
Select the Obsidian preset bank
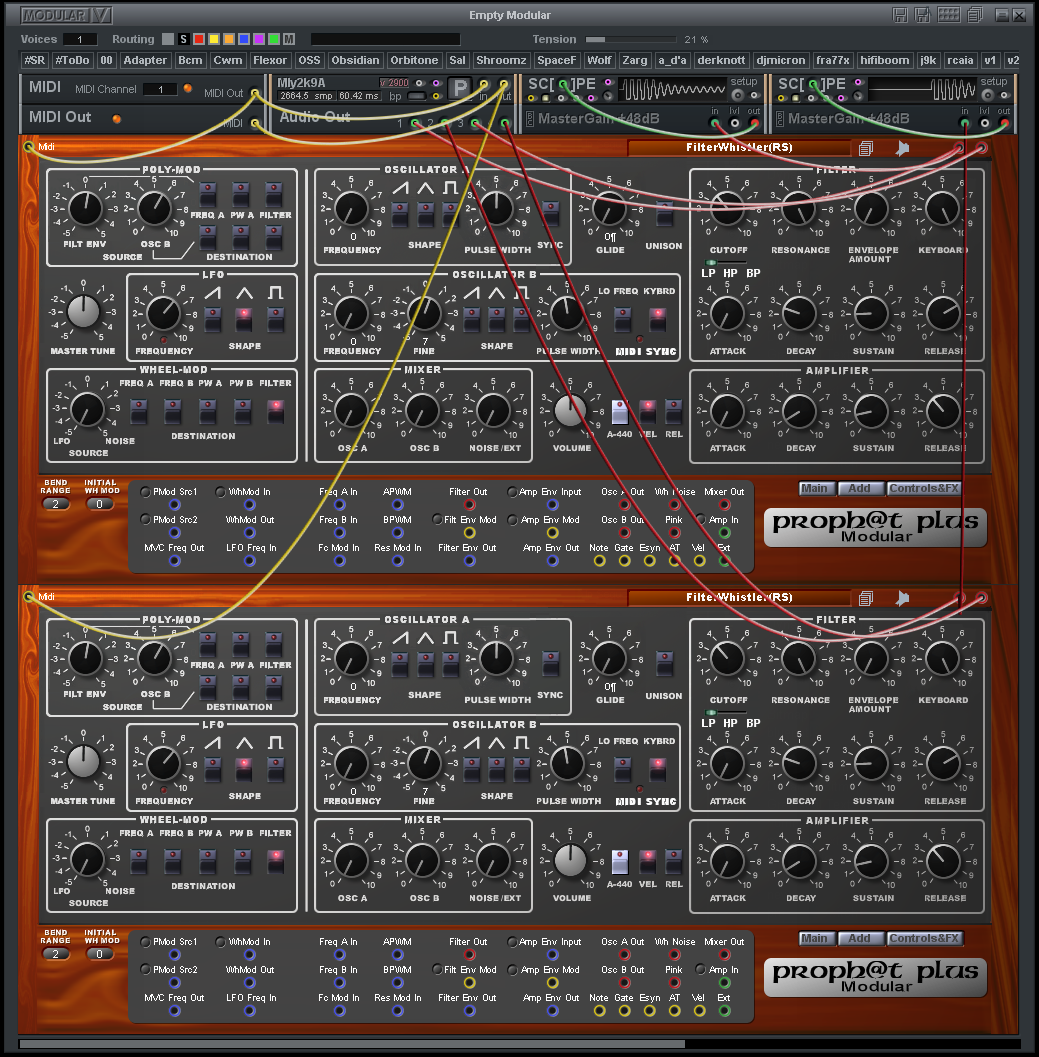tap(355, 60)
